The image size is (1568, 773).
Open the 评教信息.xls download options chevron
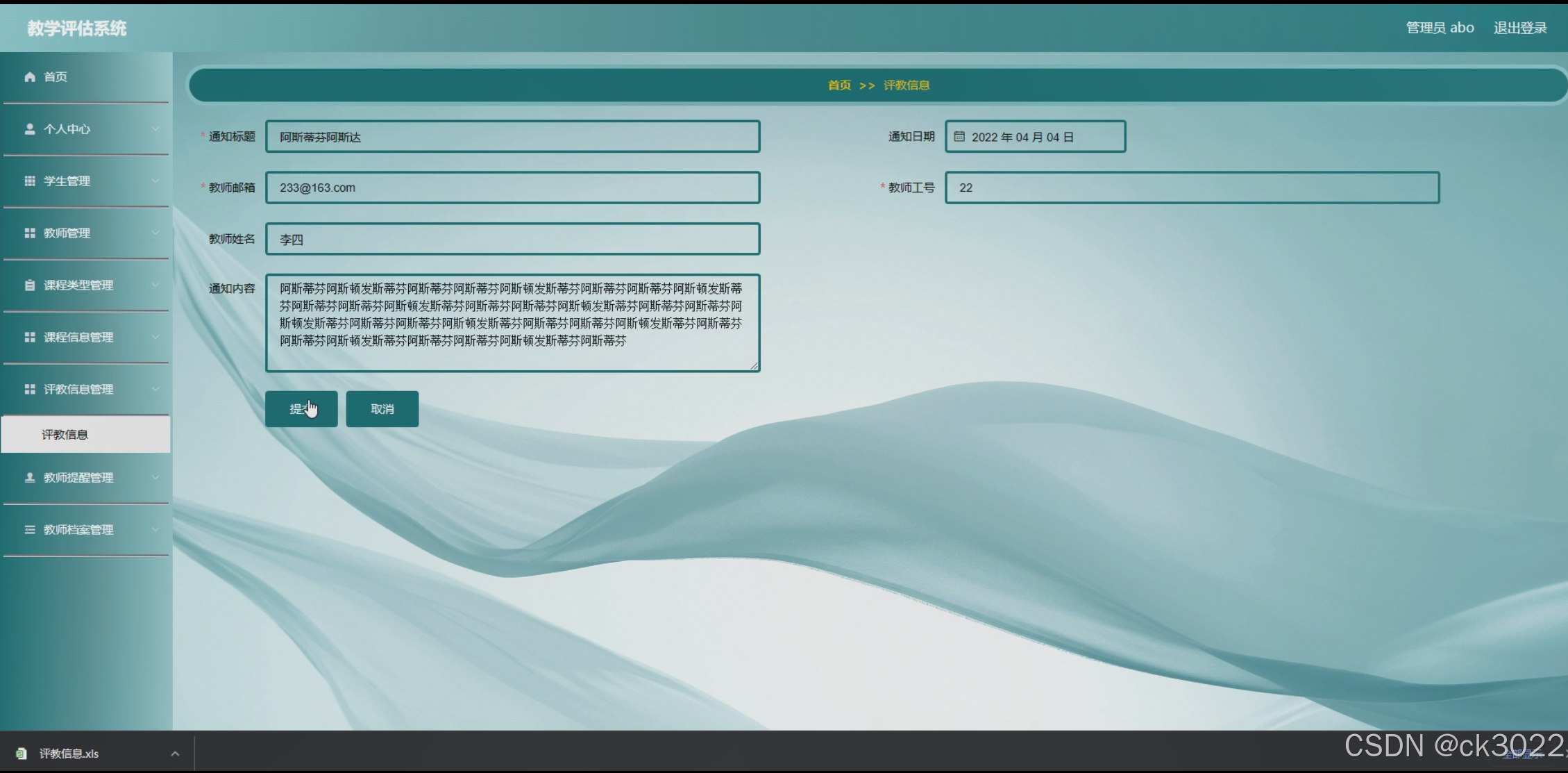click(x=175, y=754)
